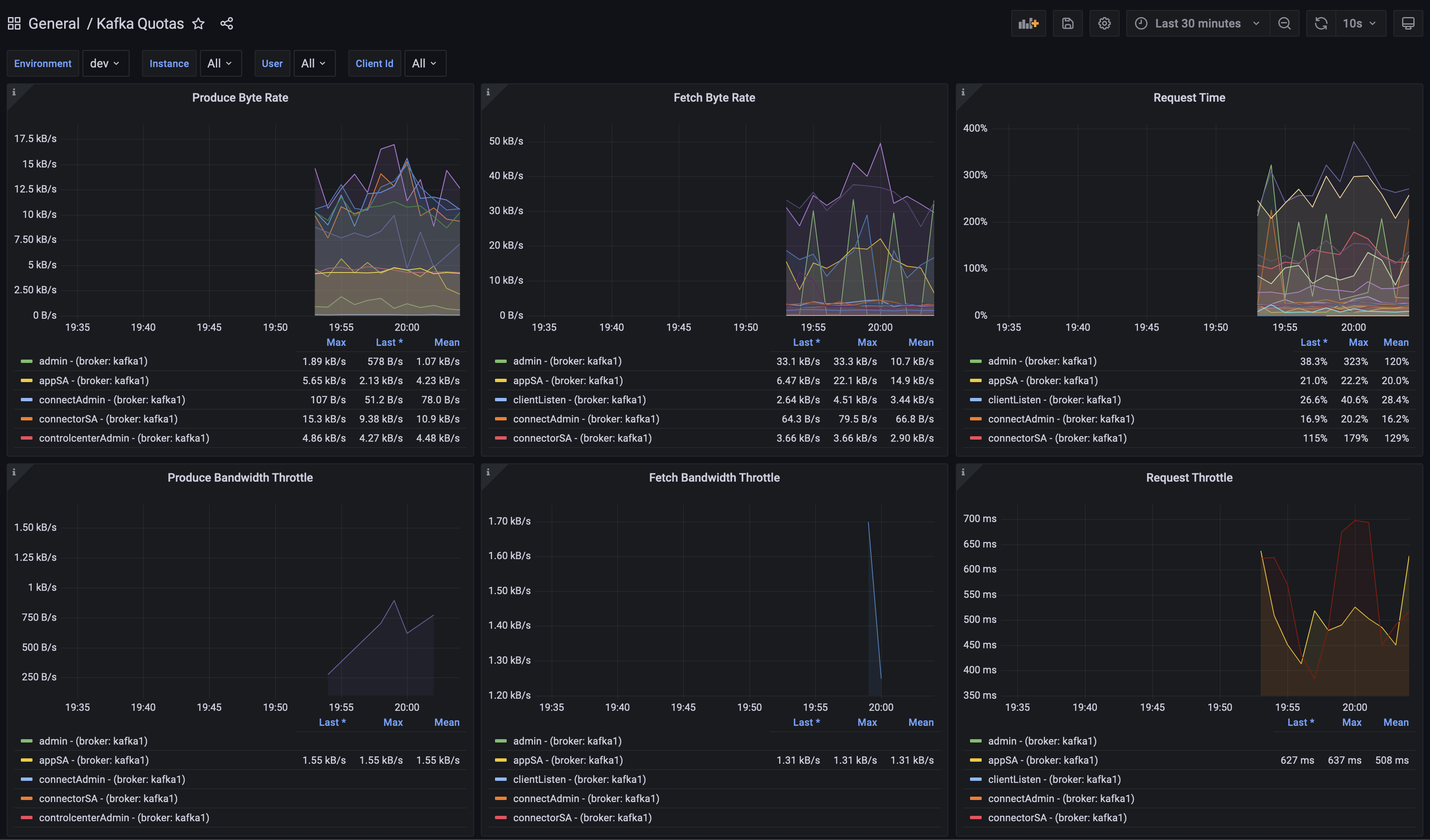The image size is (1430, 840).
Task: Toggle connectorSA series in Fetch Byte Rate legend
Action: [x=582, y=438]
